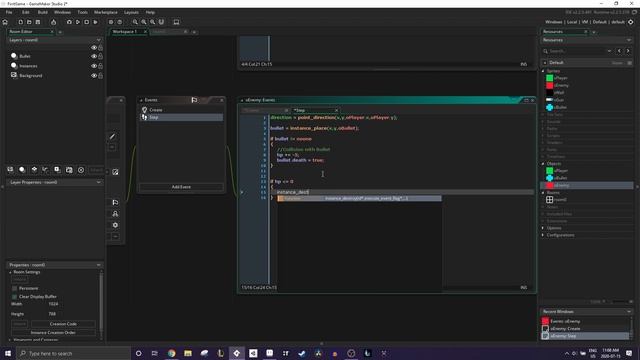Create new tile layer icon

[x=34, y=170]
